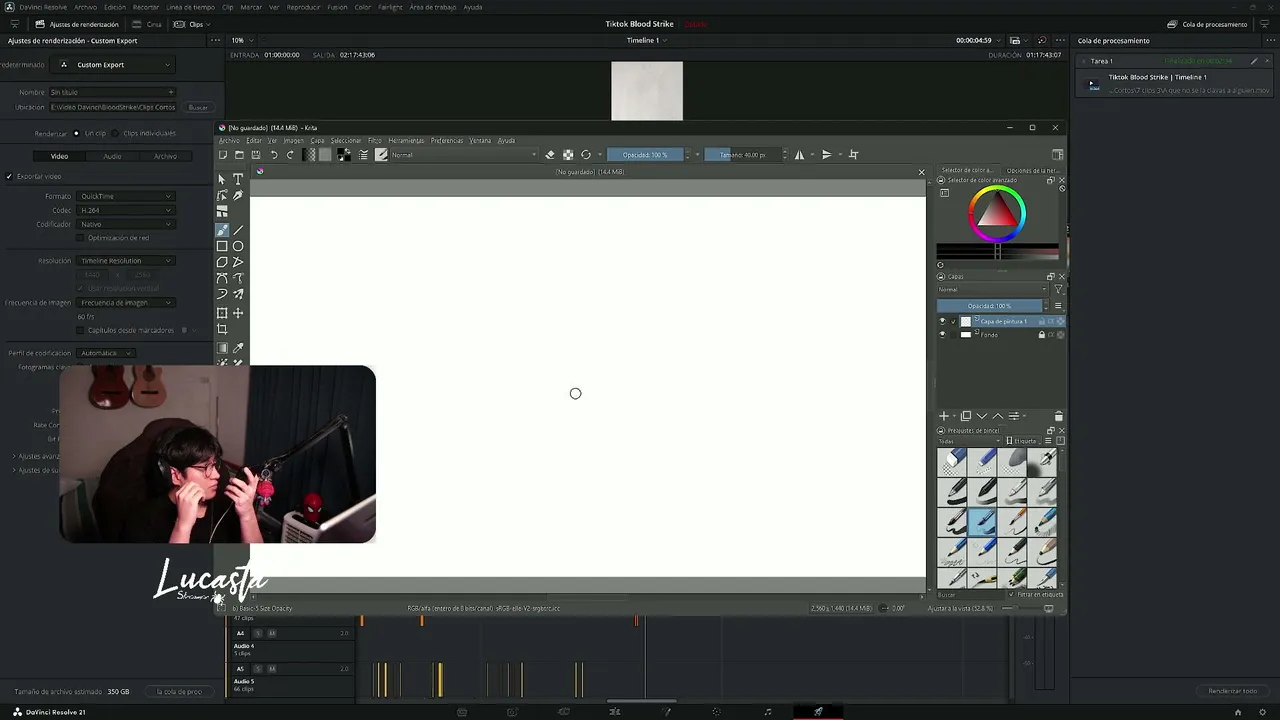Adjust the Krita brush Opacidad slider
The image size is (1280, 720).
coord(645,155)
